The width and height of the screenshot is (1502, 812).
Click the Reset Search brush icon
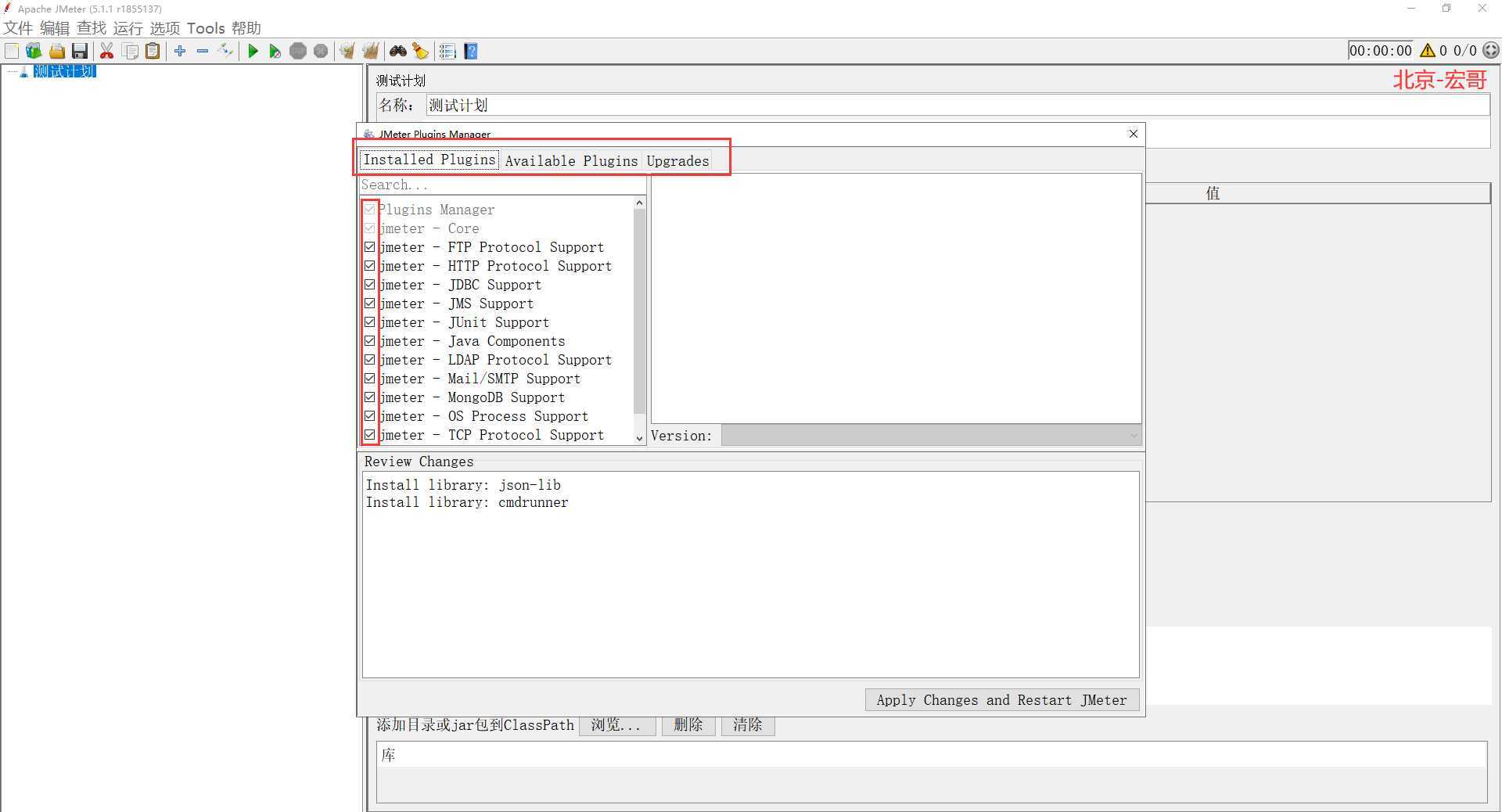[x=421, y=51]
